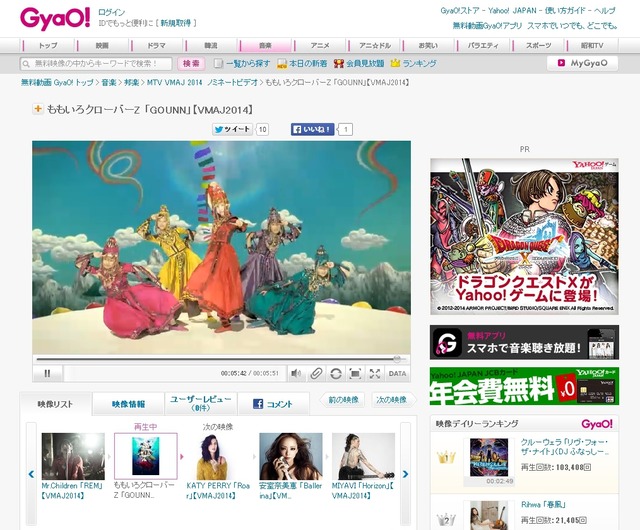Switch to the enlarged screen mode icon

(355, 374)
